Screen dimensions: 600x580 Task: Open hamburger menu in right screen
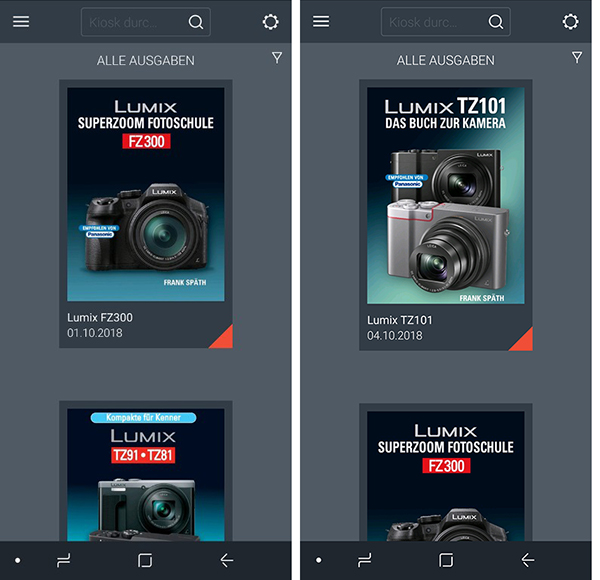(321, 22)
